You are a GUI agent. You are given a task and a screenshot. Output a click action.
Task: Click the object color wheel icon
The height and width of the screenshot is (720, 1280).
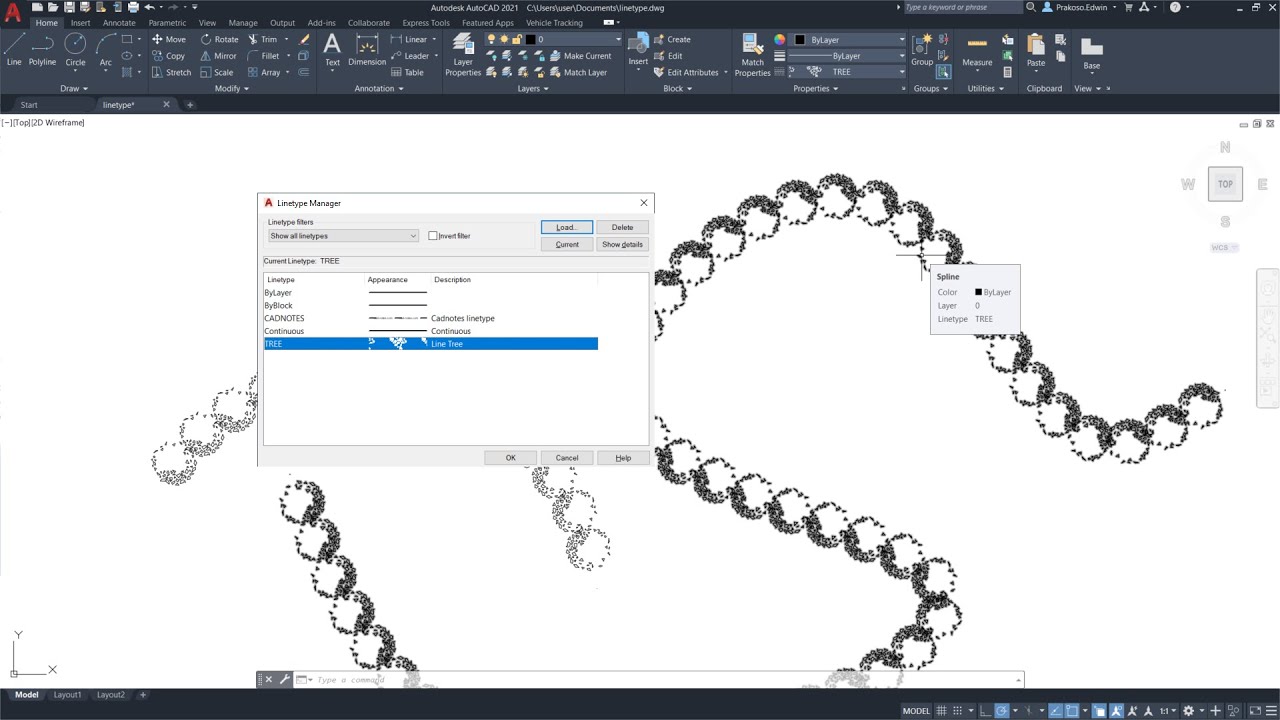point(780,40)
